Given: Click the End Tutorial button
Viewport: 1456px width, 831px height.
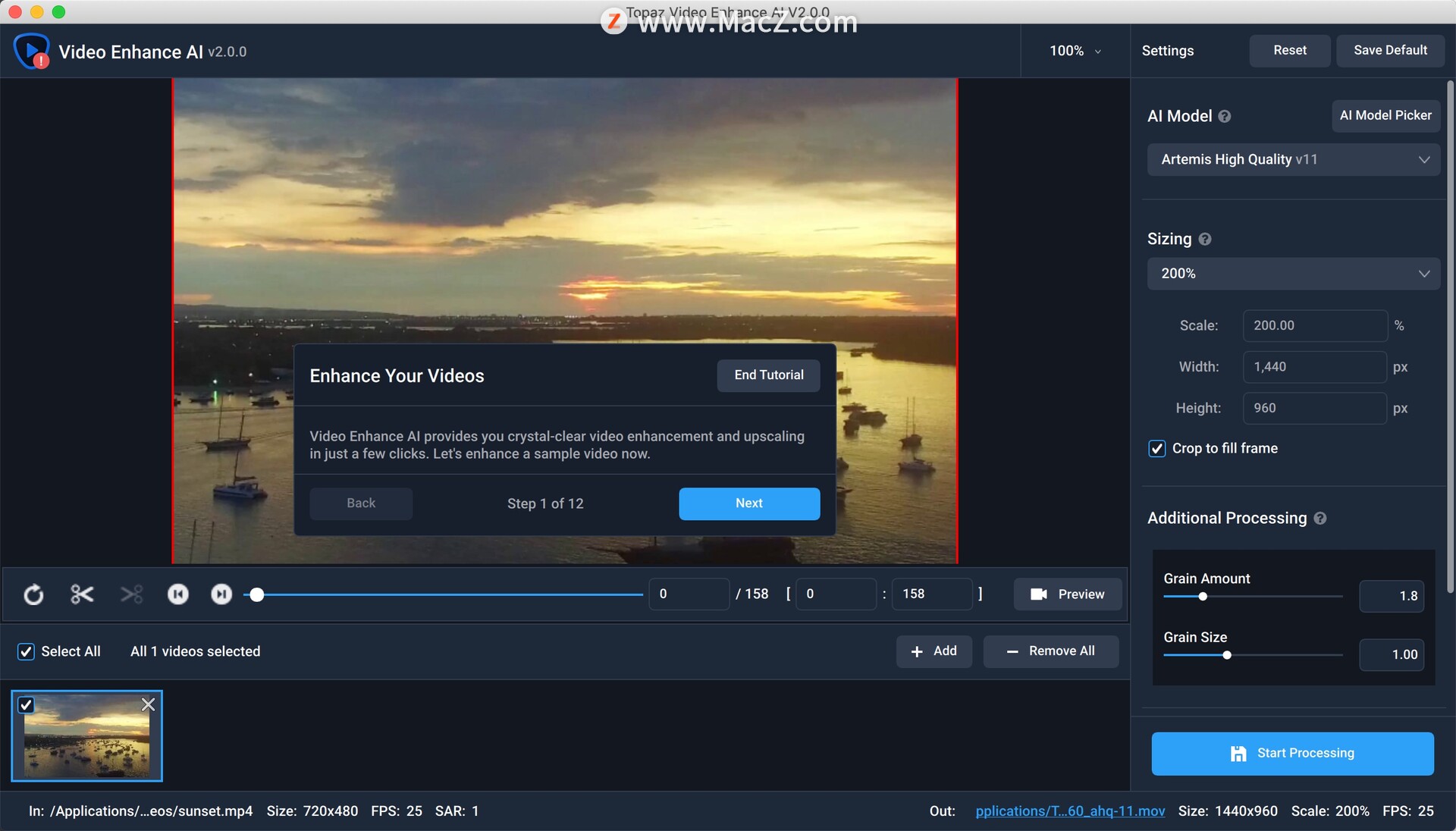Looking at the screenshot, I should point(769,375).
